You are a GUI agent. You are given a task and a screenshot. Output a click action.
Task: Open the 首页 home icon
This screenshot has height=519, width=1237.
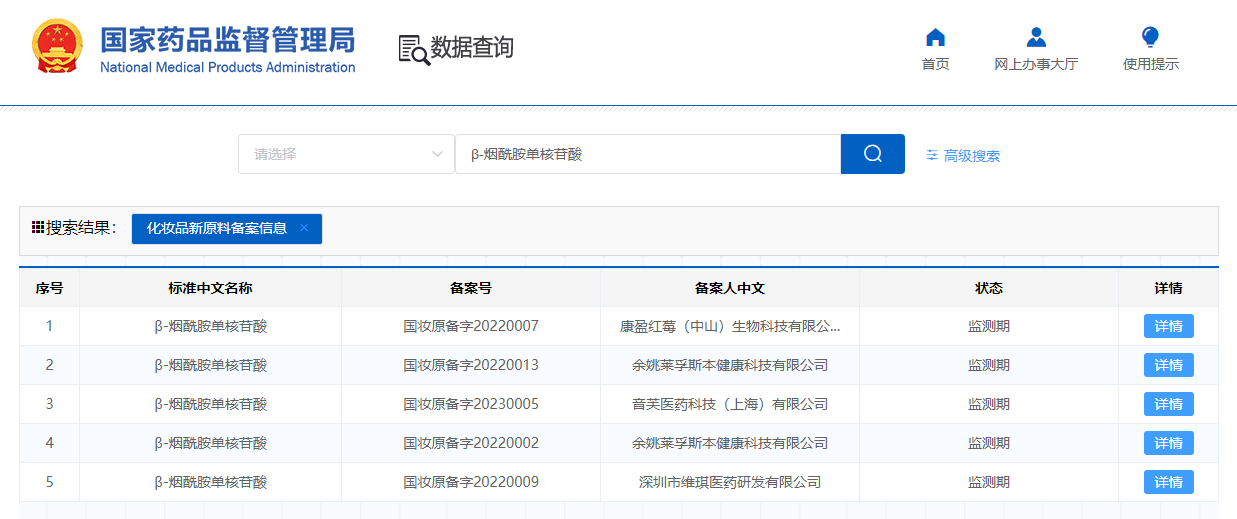tap(935, 38)
